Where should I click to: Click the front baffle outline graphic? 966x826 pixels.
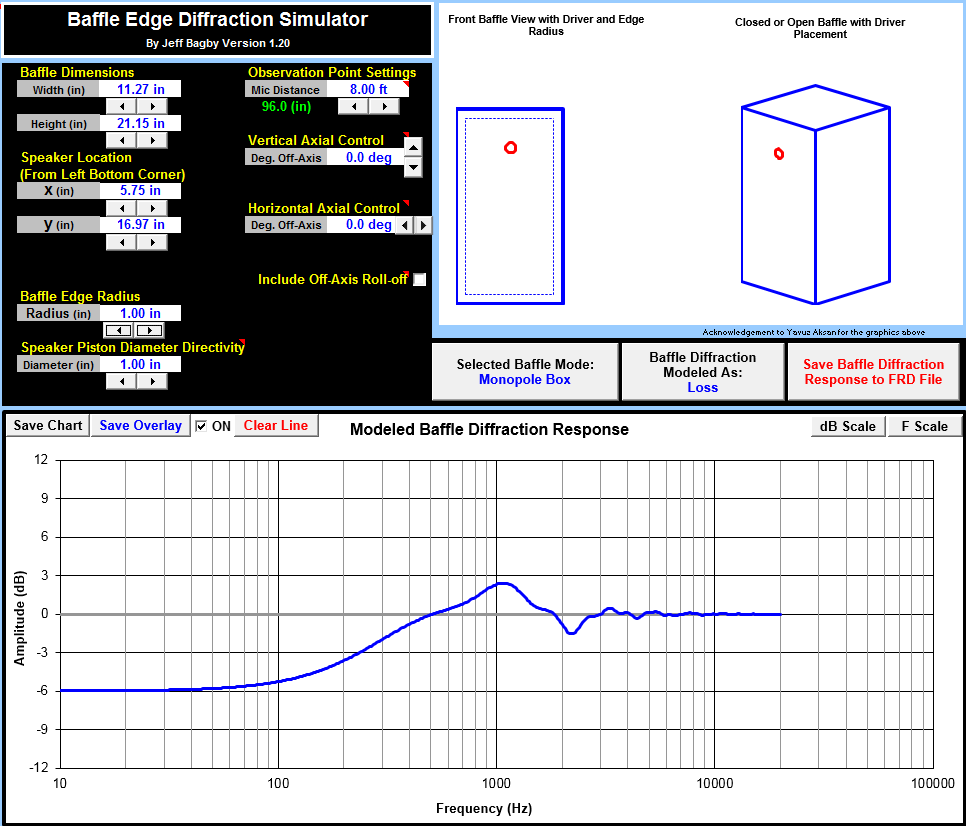pyautogui.click(x=510, y=206)
